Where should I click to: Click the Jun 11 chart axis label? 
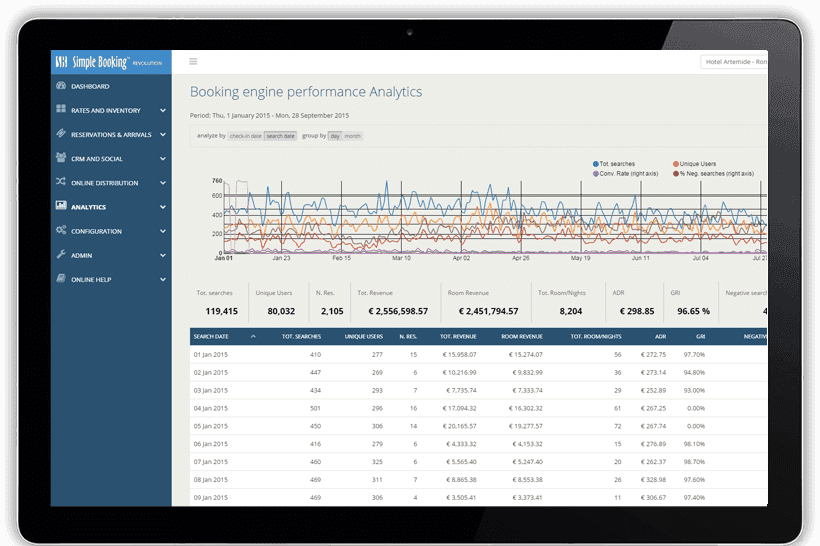coord(641,258)
